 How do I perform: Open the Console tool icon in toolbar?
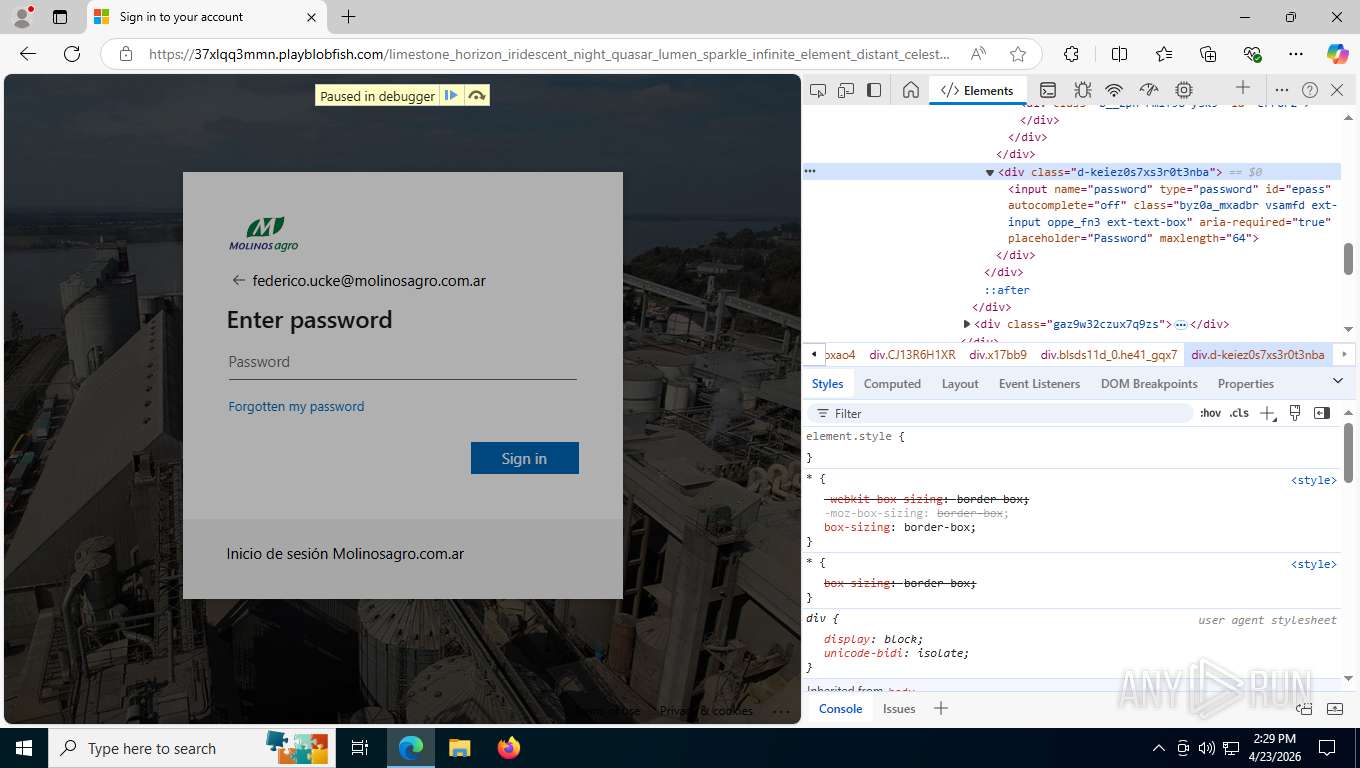pos(1048,90)
